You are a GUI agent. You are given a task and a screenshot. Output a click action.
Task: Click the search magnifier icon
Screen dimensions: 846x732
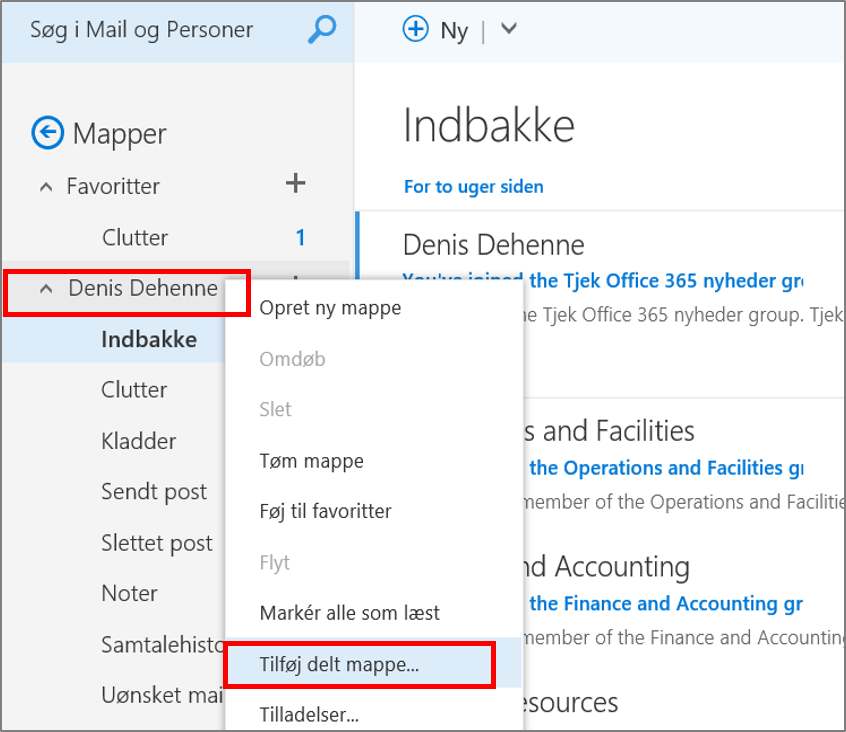pos(321,30)
